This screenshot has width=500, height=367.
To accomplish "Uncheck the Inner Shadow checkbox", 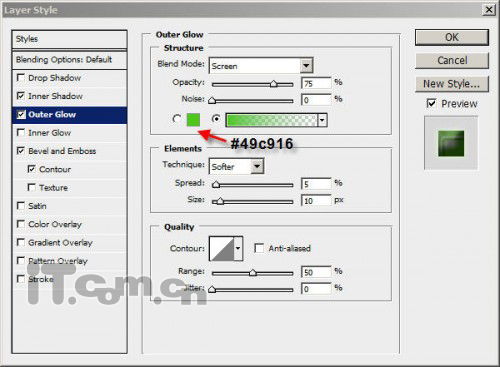I will click(21, 96).
